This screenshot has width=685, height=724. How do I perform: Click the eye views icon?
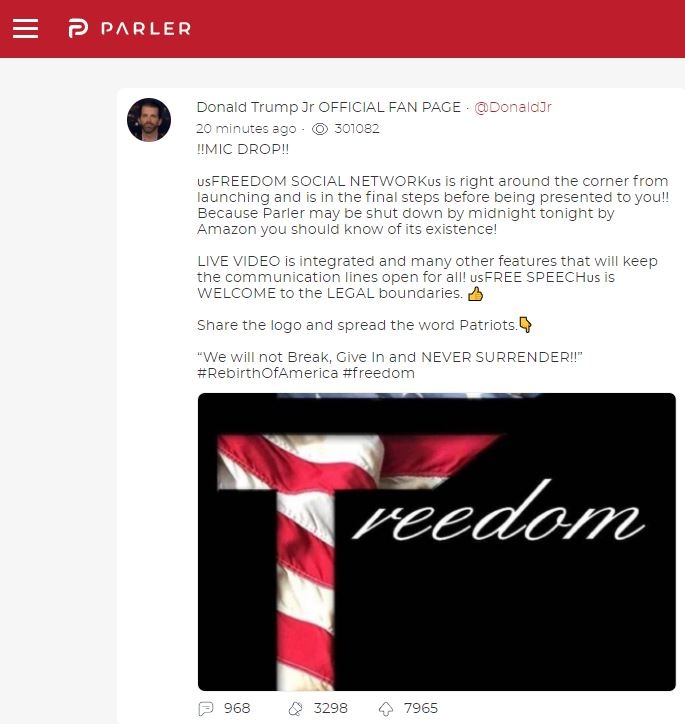(x=320, y=129)
